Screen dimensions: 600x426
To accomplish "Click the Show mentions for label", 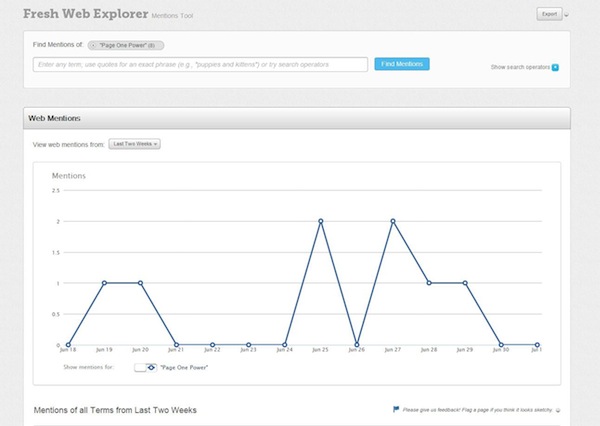I will coord(88,367).
